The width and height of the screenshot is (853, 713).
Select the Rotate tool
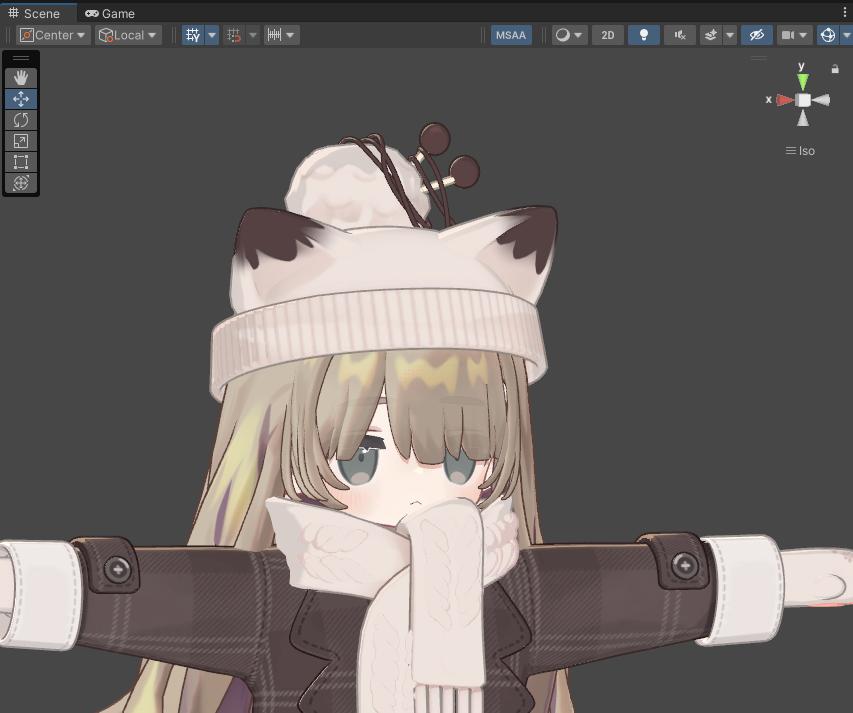click(x=21, y=120)
